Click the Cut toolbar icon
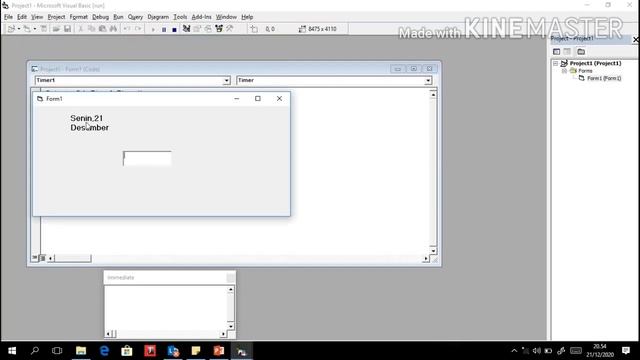 (80, 29)
